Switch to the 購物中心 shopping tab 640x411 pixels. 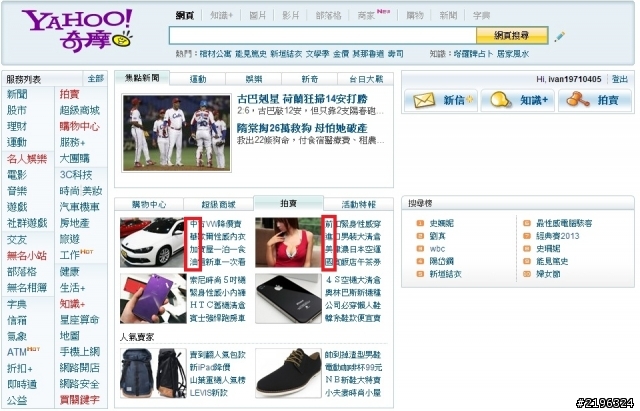(x=149, y=204)
